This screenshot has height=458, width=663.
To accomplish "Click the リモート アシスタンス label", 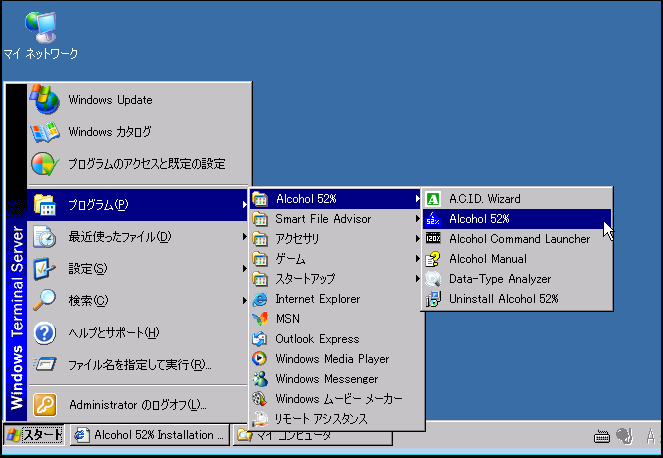I will [321, 419].
